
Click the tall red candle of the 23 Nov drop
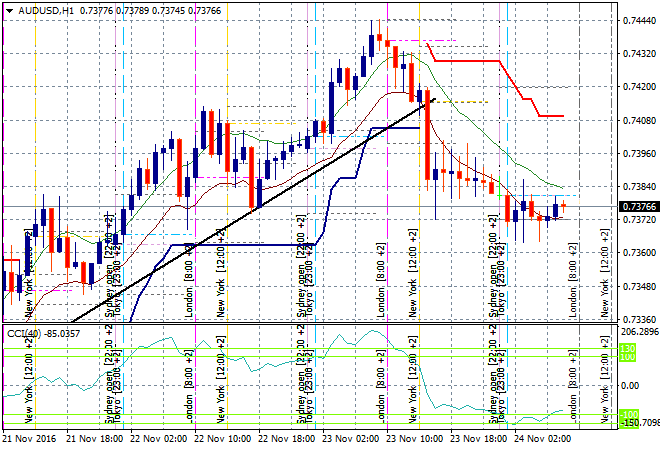(427, 138)
